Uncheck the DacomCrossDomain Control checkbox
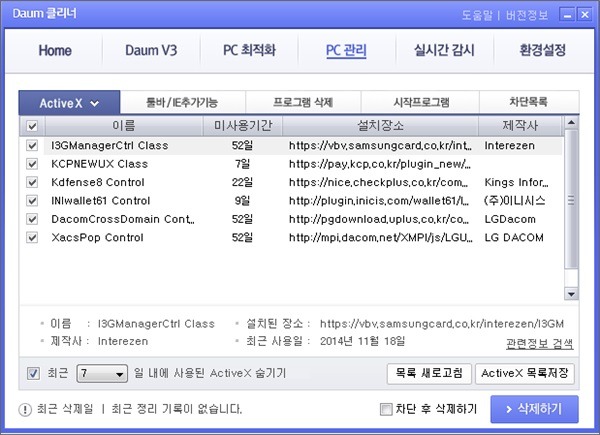Image resolution: width=600 pixels, height=435 pixels. tap(32, 219)
